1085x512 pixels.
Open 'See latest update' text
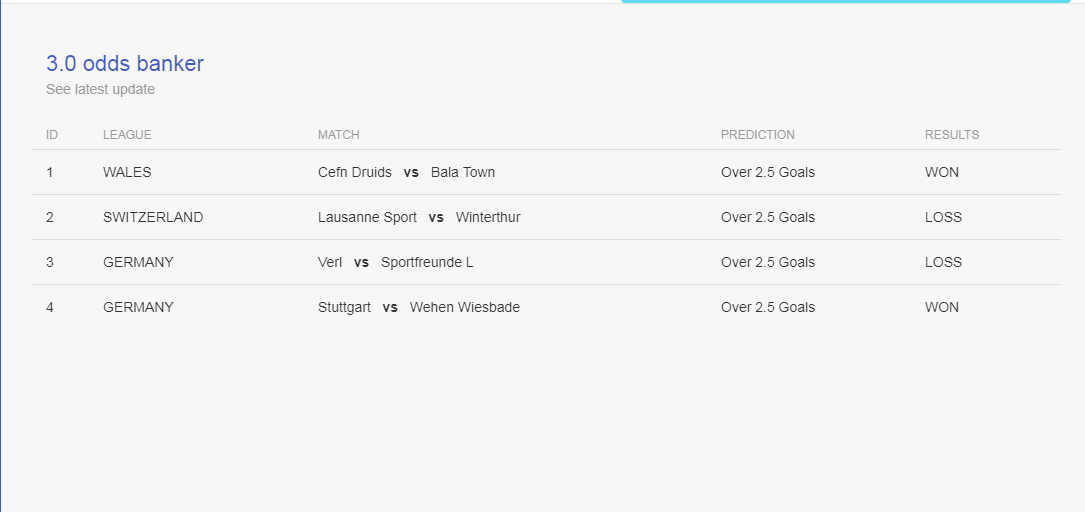(100, 89)
